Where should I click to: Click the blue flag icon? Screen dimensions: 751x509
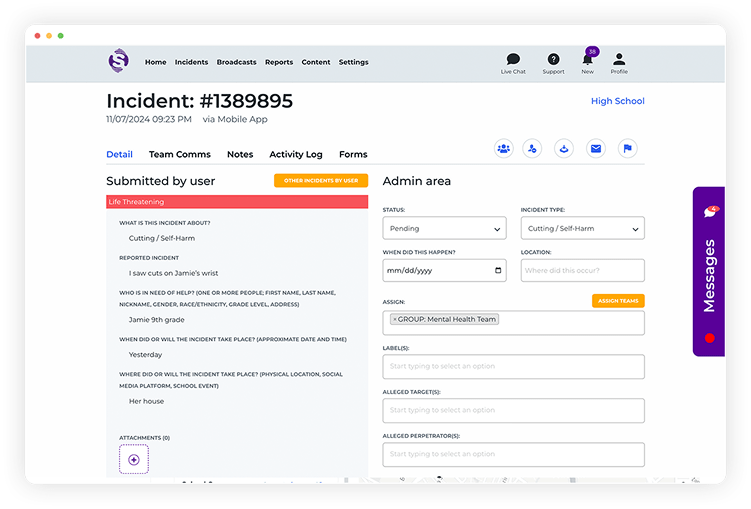pos(627,149)
